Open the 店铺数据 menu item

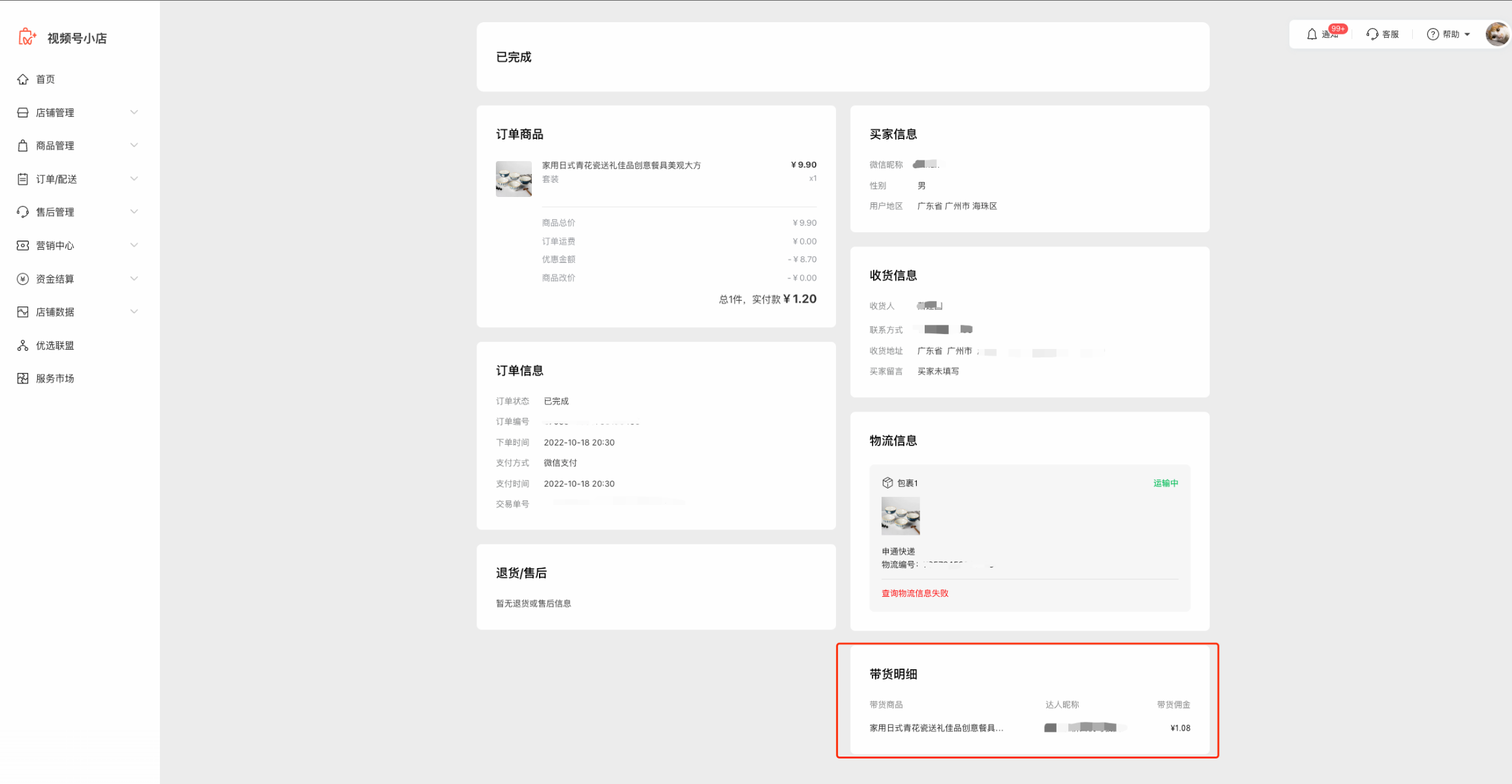click(x=55, y=312)
